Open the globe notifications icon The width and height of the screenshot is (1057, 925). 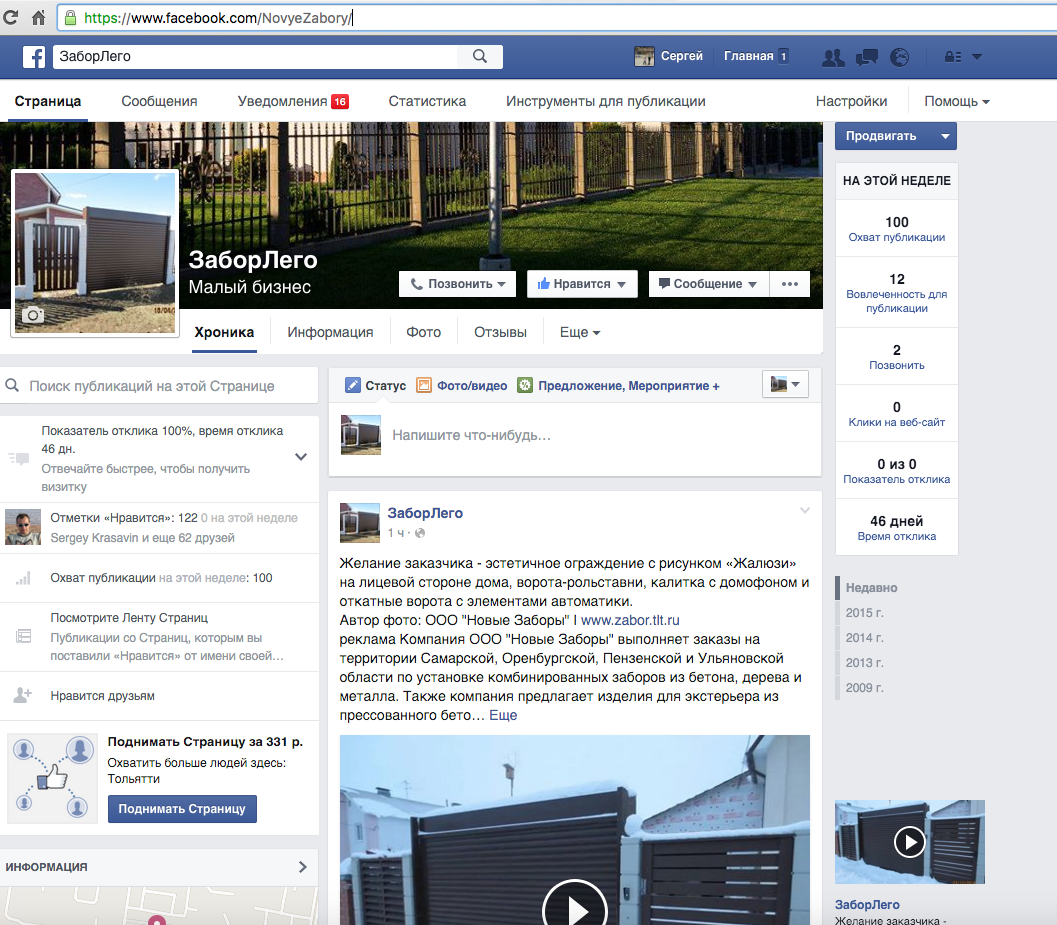point(900,57)
